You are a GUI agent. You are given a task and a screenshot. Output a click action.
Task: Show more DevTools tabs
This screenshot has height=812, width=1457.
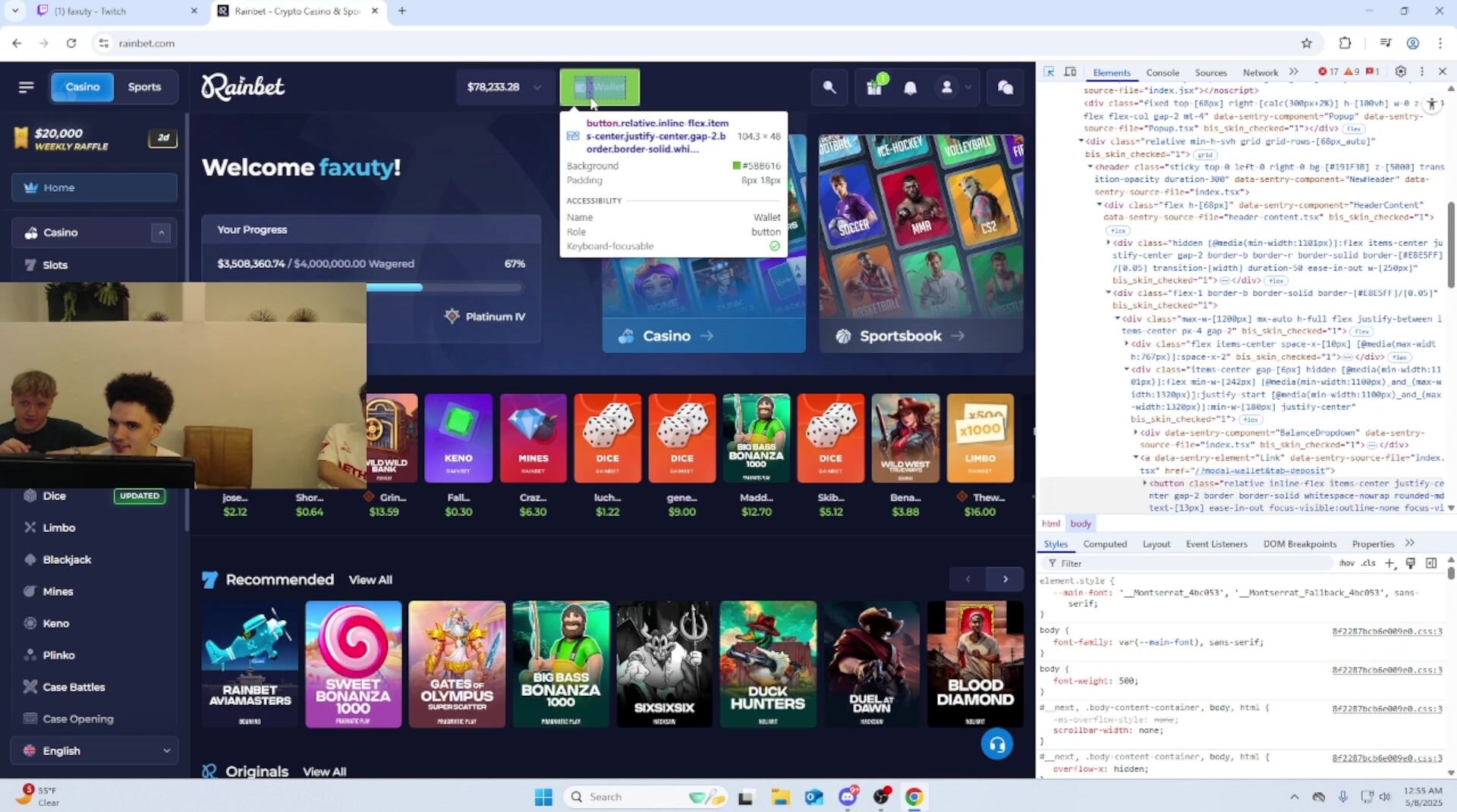[x=1294, y=72]
